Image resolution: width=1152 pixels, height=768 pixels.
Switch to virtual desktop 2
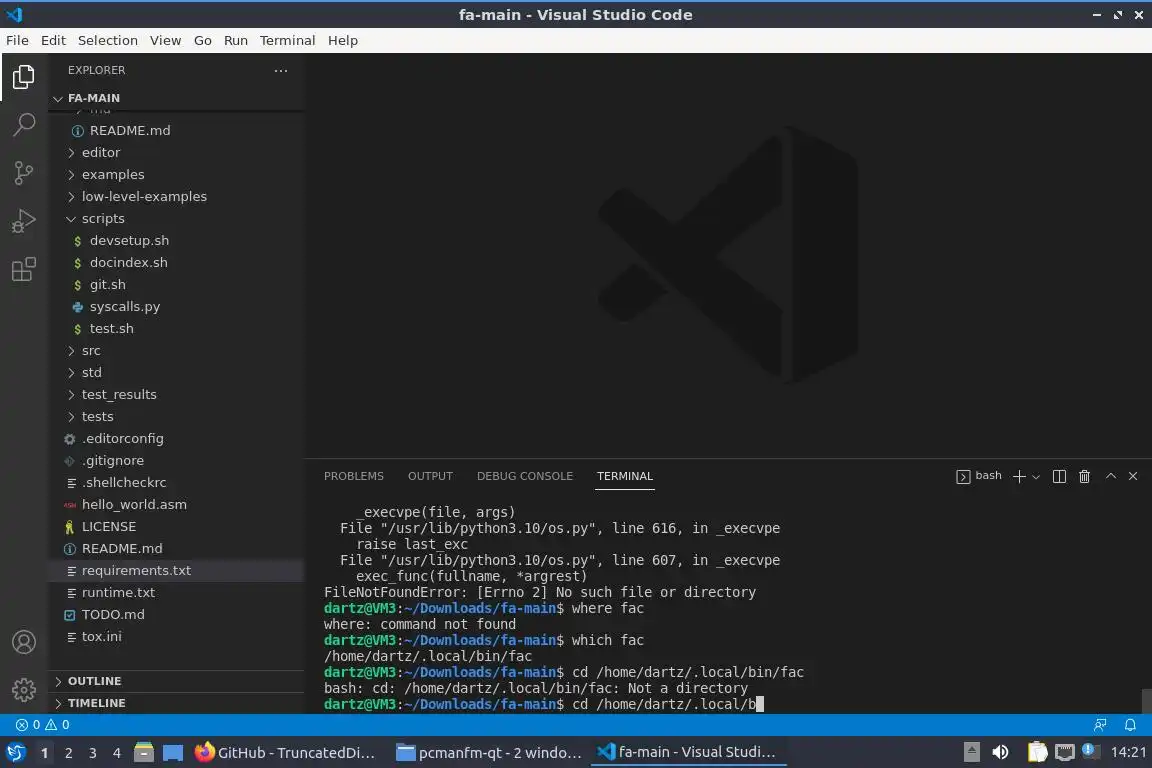[x=68, y=753]
